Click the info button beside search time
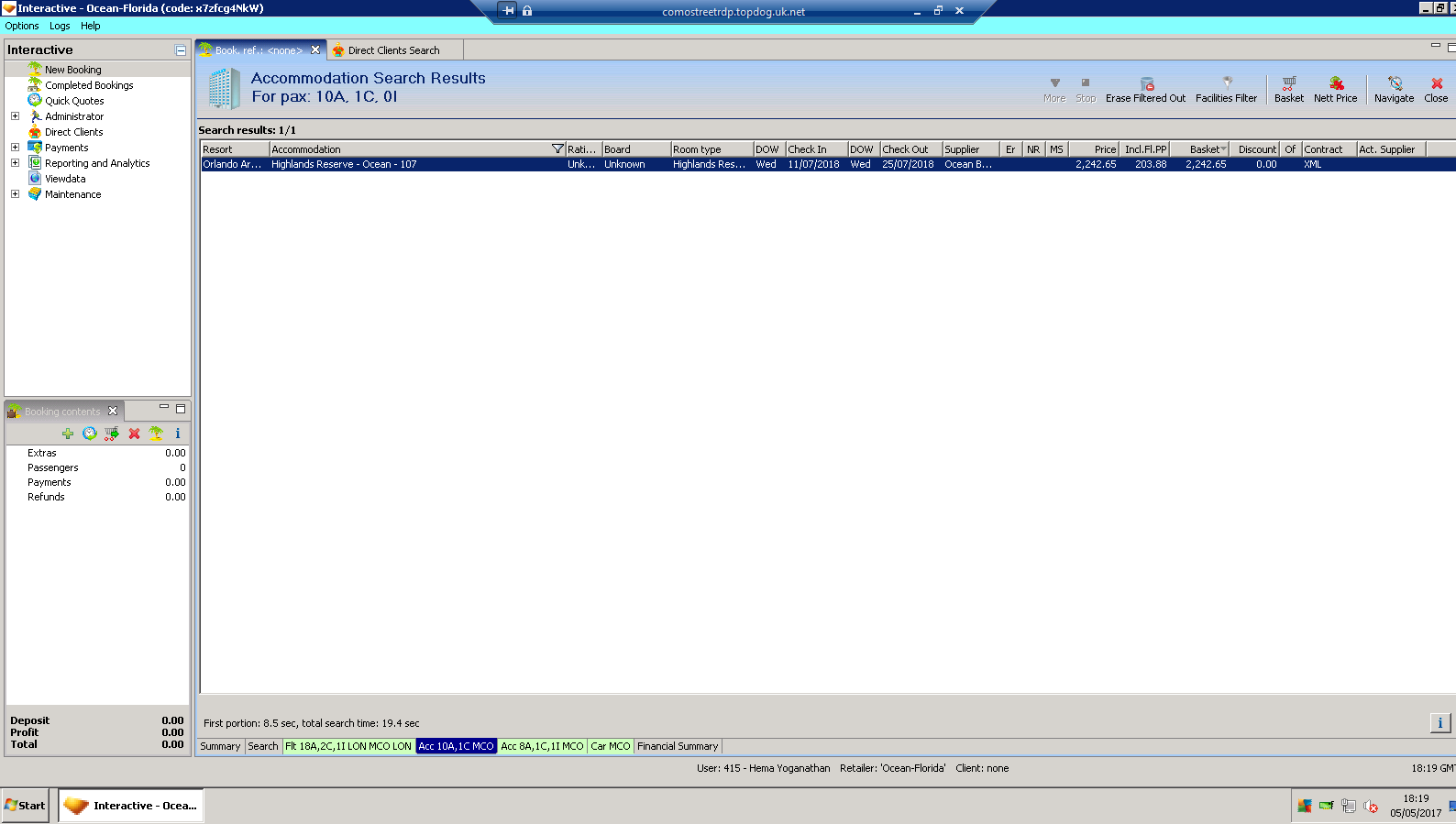The width and height of the screenshot is (1456, 824). tap(1440, 723)
